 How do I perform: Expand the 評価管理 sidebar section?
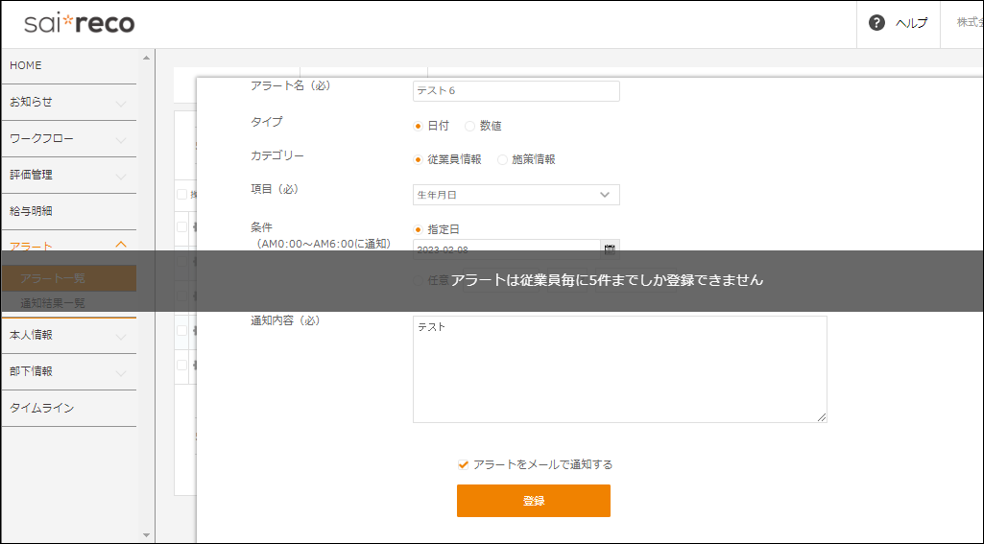(x=68, y=174)
